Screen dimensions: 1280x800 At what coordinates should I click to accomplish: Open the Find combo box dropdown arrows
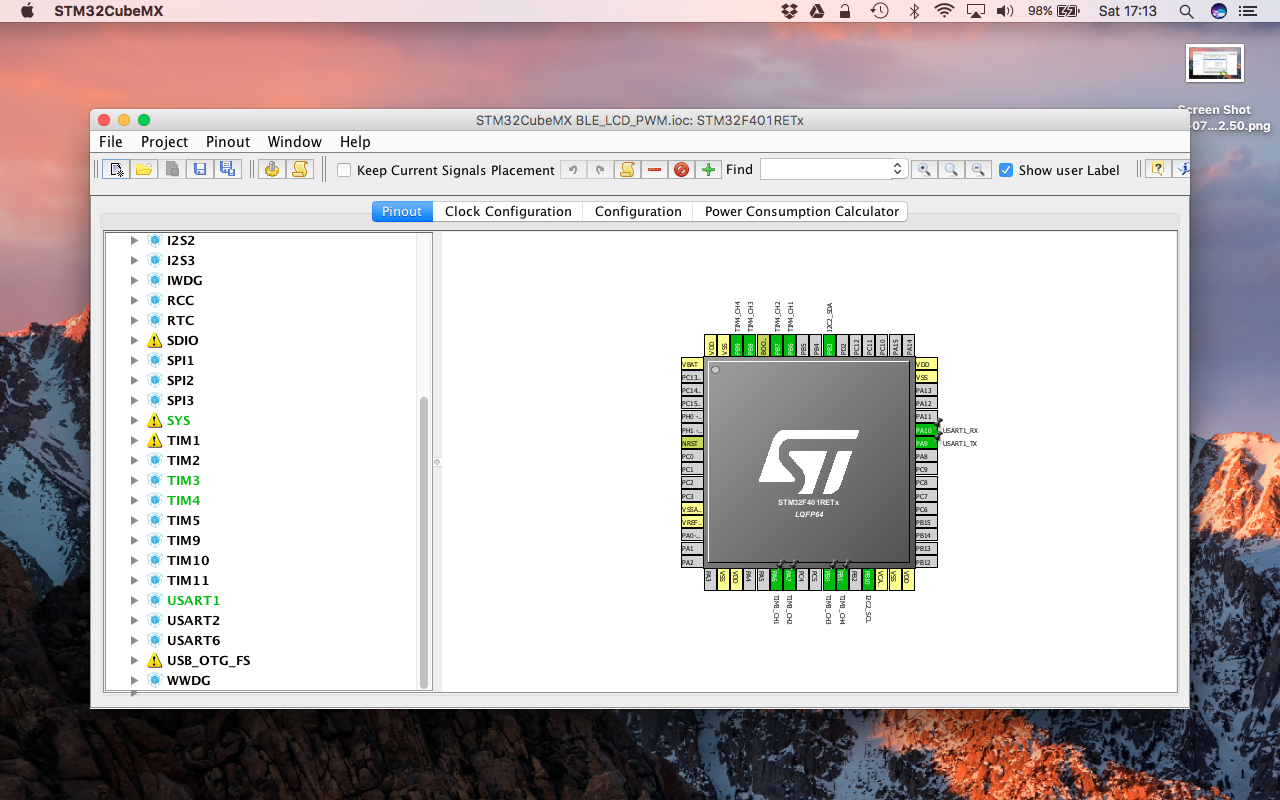(897, 169)
